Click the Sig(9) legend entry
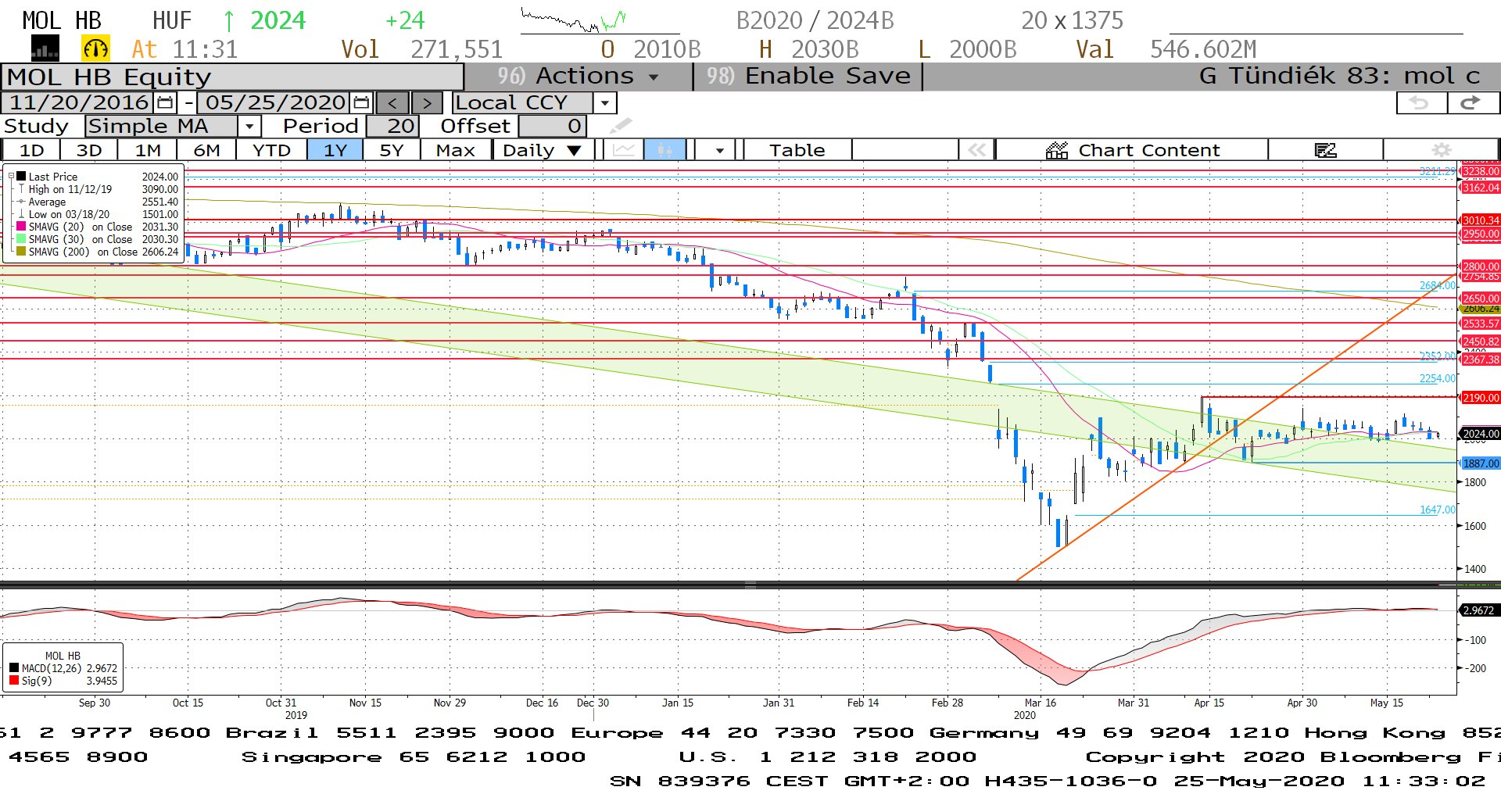This screenshot has height=812, width=1501. coord(63,681)
